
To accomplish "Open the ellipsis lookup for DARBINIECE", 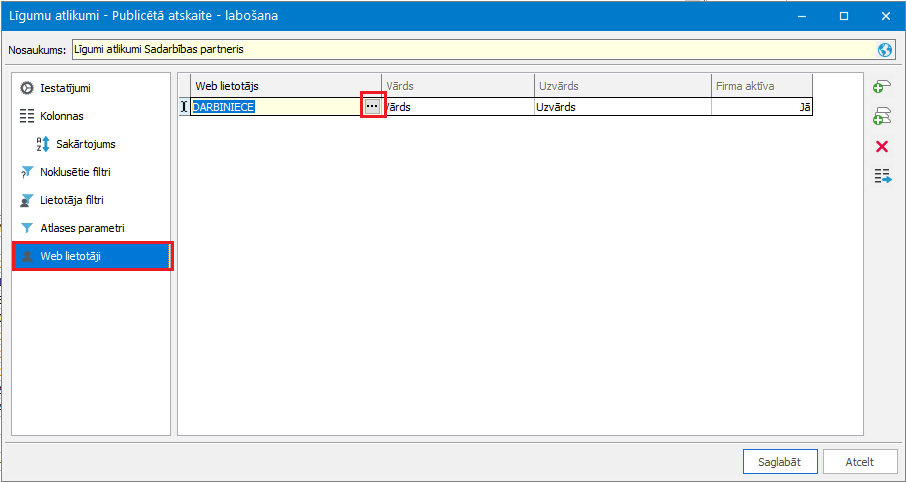I will 372,107.
